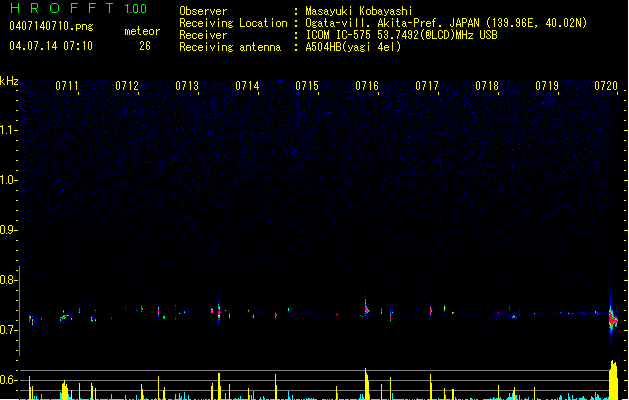Click the yellow intensity bar before 0716
This screenshot has width=629, height=400.
[x=367, y=384]
